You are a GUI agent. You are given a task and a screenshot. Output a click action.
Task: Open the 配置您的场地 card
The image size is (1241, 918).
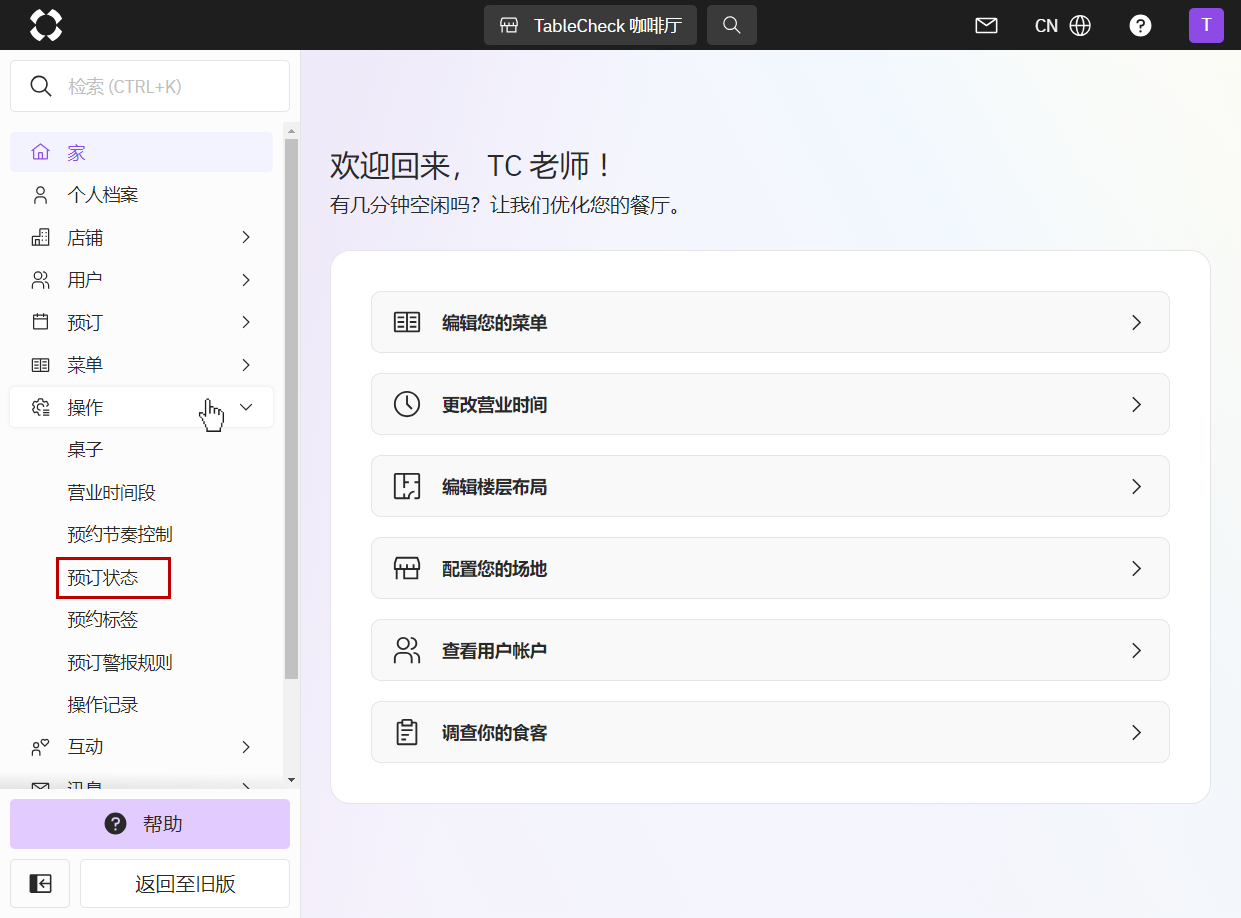tap(770, 568)
